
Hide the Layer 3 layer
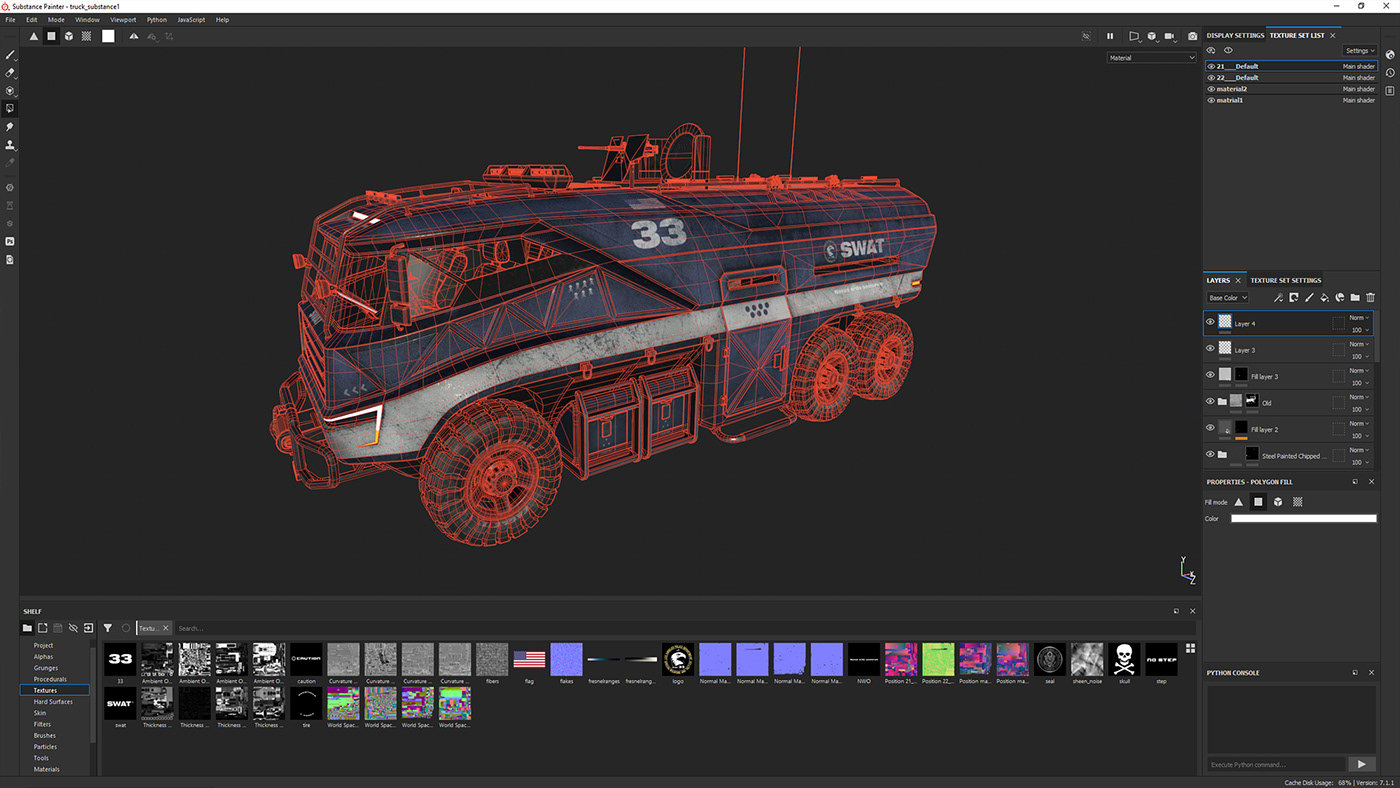pos(1210,350)
